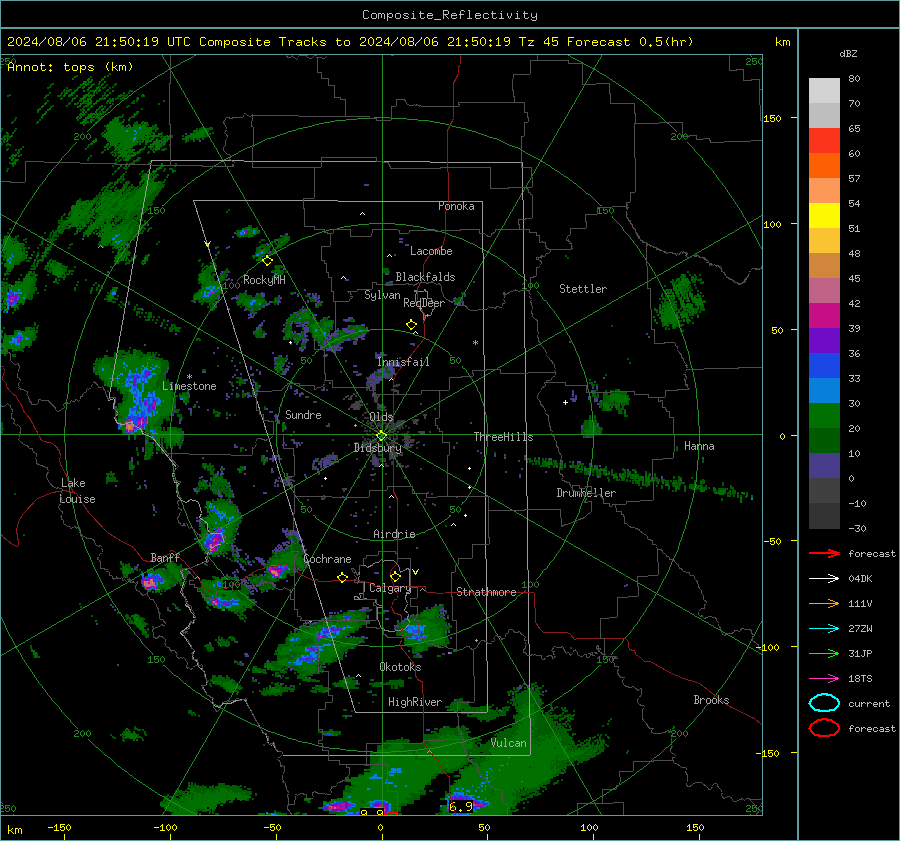Click the ThreeHills town label
The height and width of the screenshot is (841, 900).
pyautogui.click(x=503, y=437)
